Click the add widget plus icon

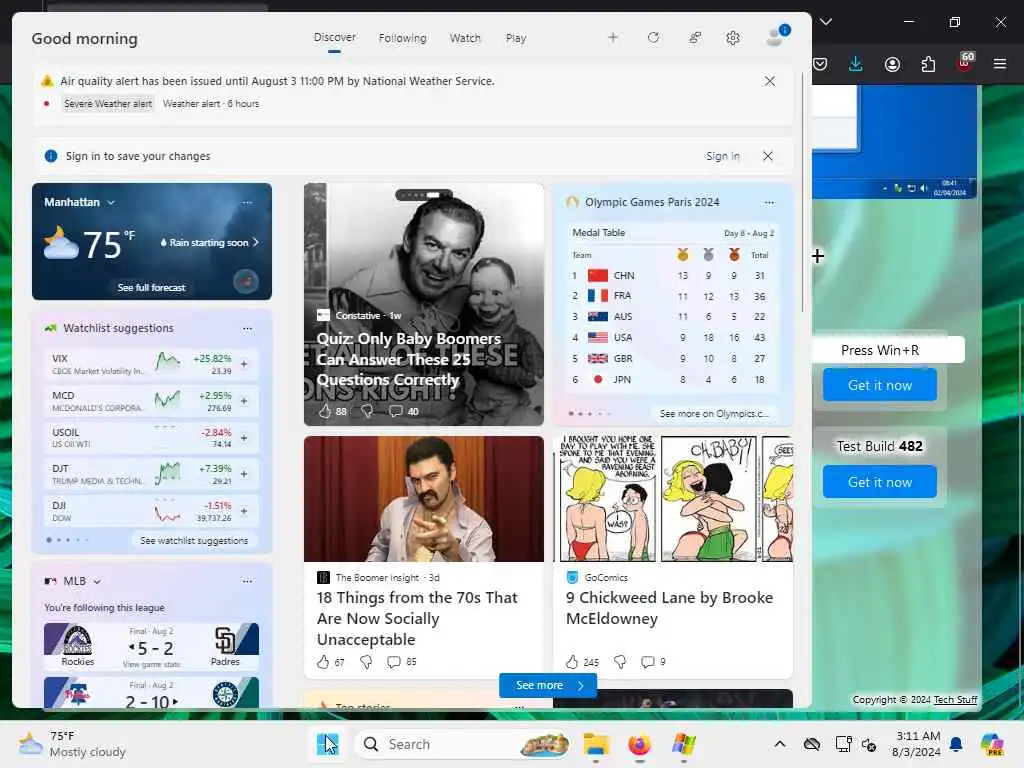coord(613,38)
